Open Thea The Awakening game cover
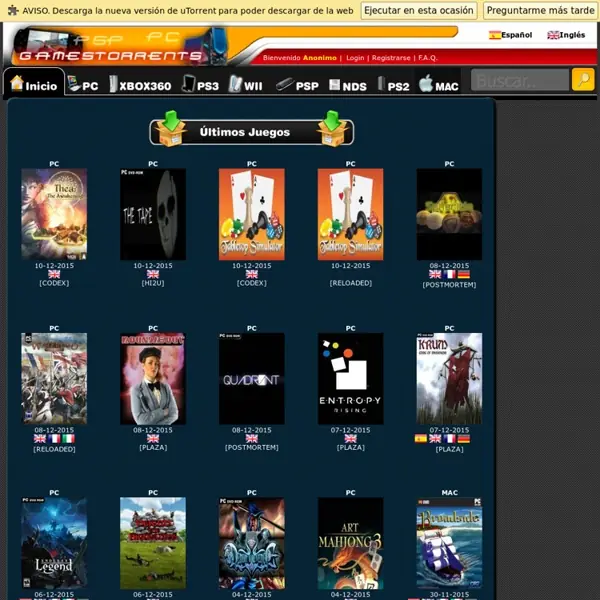The height and width of the screenshot is (600, 600). click(54, 214)
